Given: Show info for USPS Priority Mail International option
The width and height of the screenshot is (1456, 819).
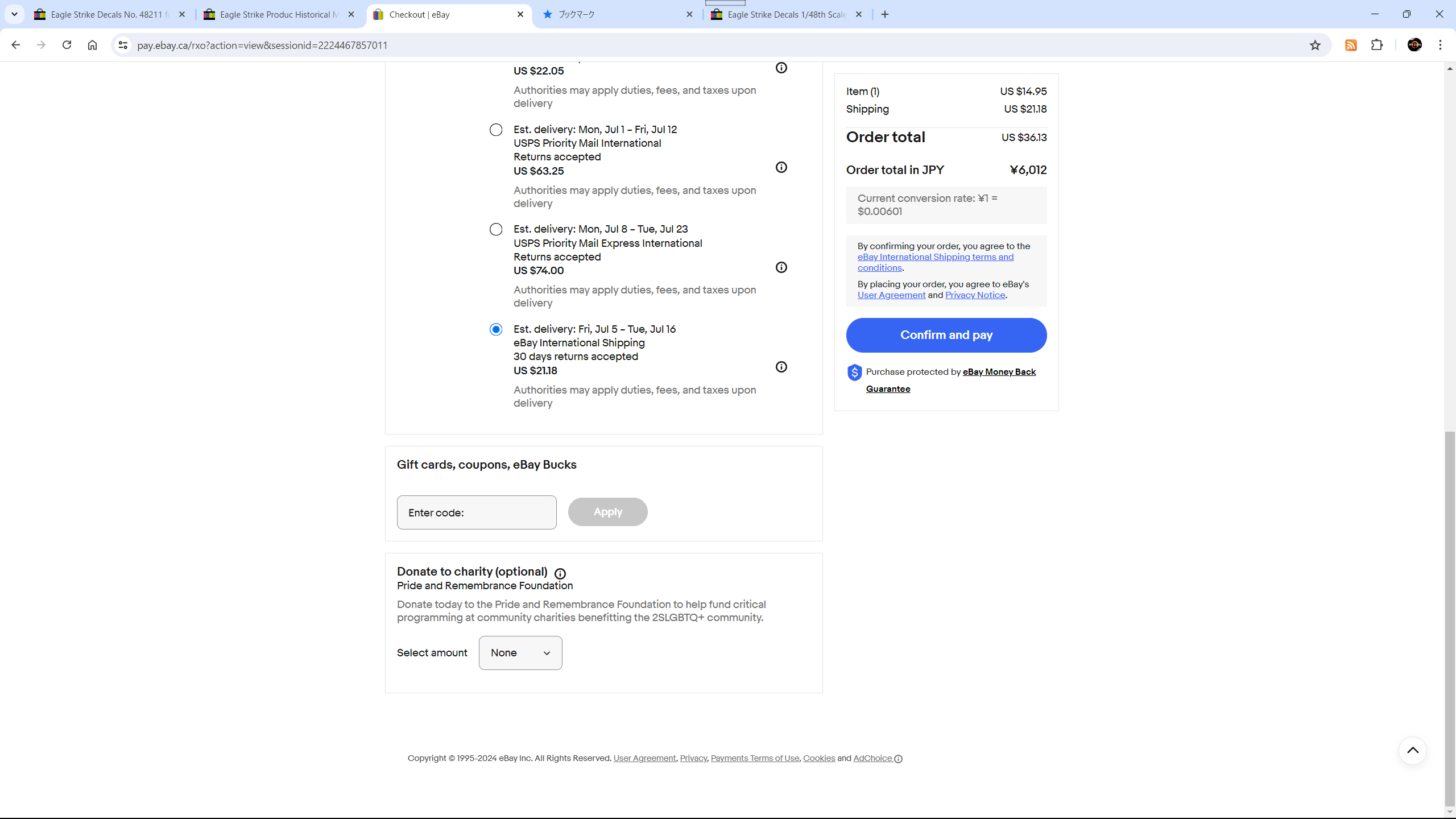Looking at the screenshot, I should [x=781, y=167].
